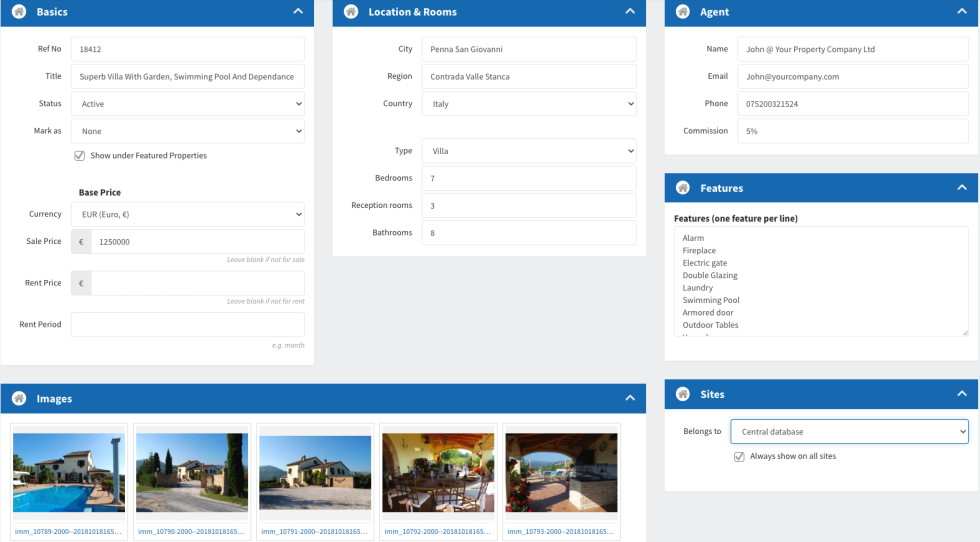Collapse the Basics panel with chevron
Screen dimensions: 980x542
click(298, 12)
